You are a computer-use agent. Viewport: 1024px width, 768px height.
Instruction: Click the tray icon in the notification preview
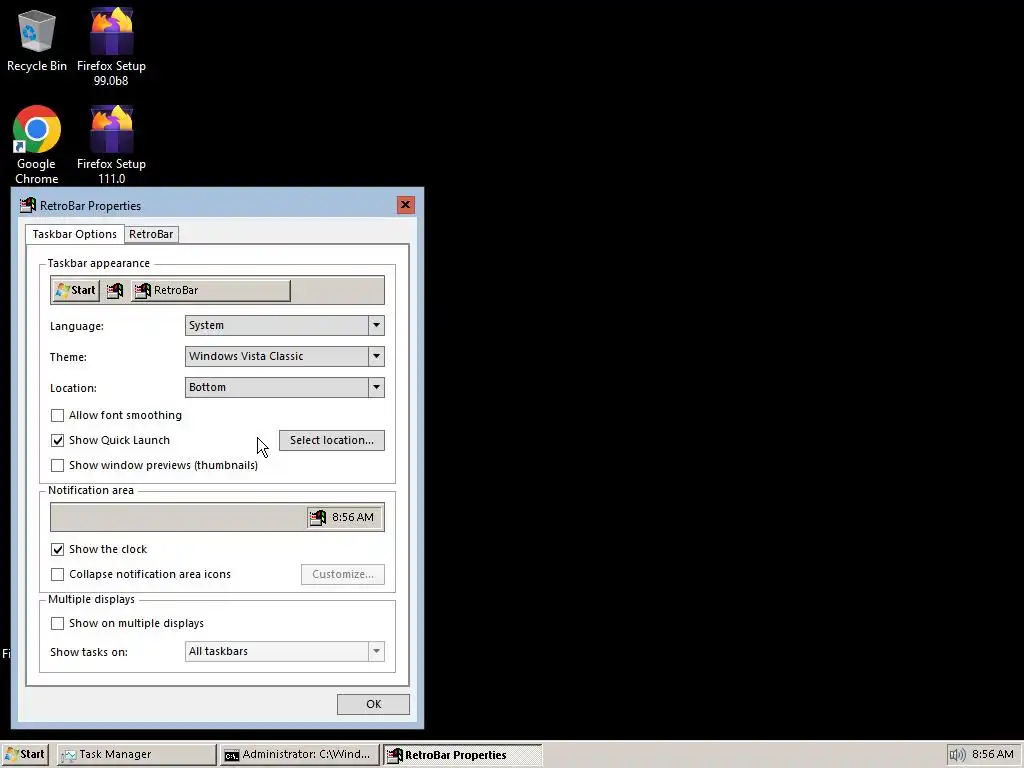coord(318,517)
